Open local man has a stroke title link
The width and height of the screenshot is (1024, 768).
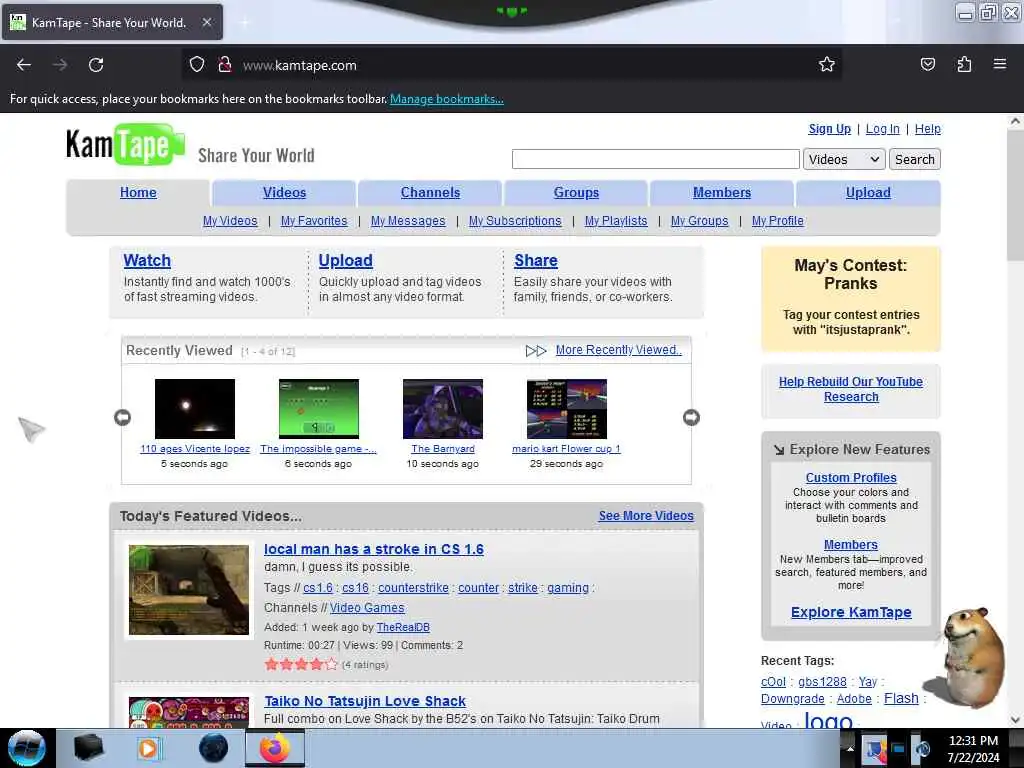pos(374,549)
